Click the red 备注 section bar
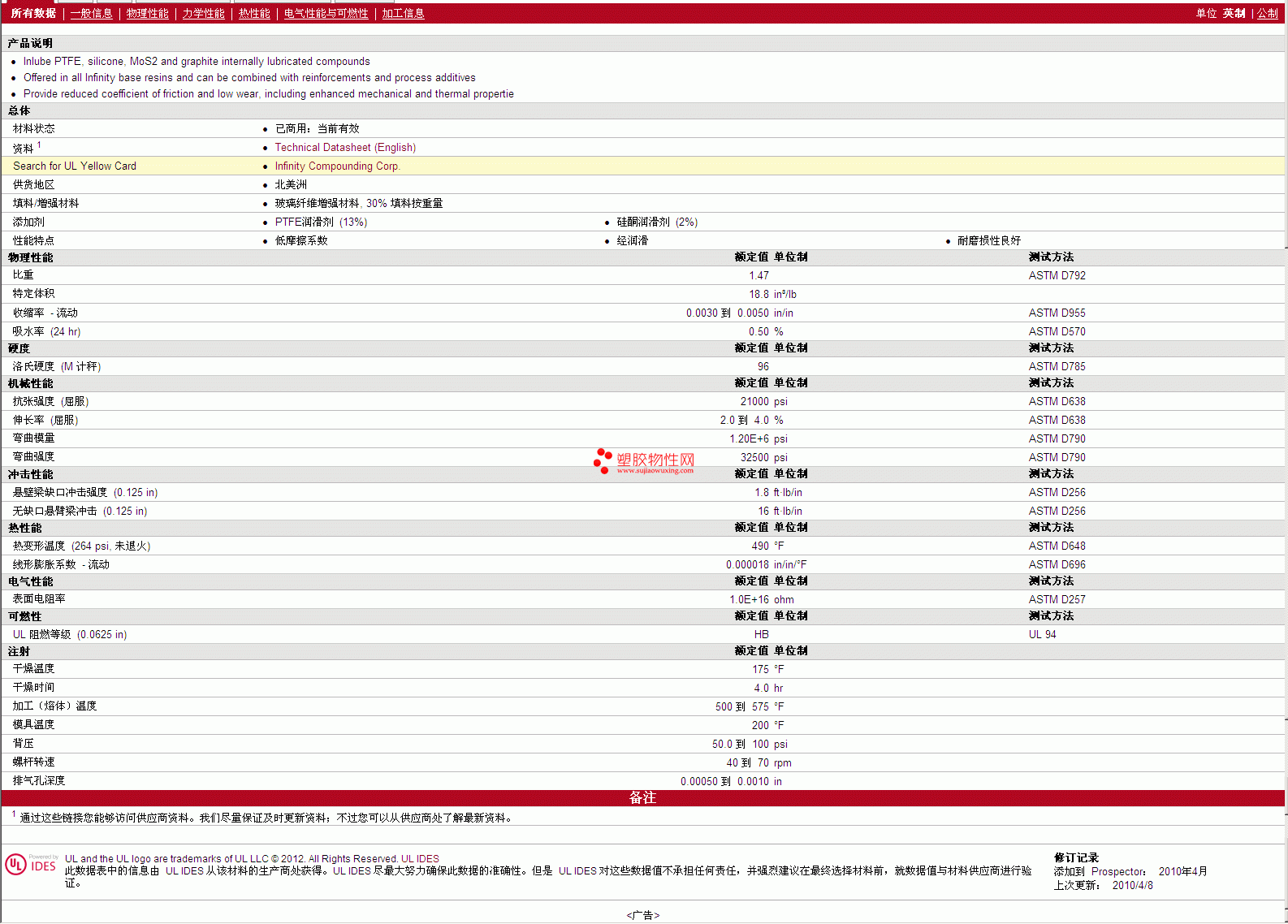The image size is (1288, 924). click(x=642, y=798)
